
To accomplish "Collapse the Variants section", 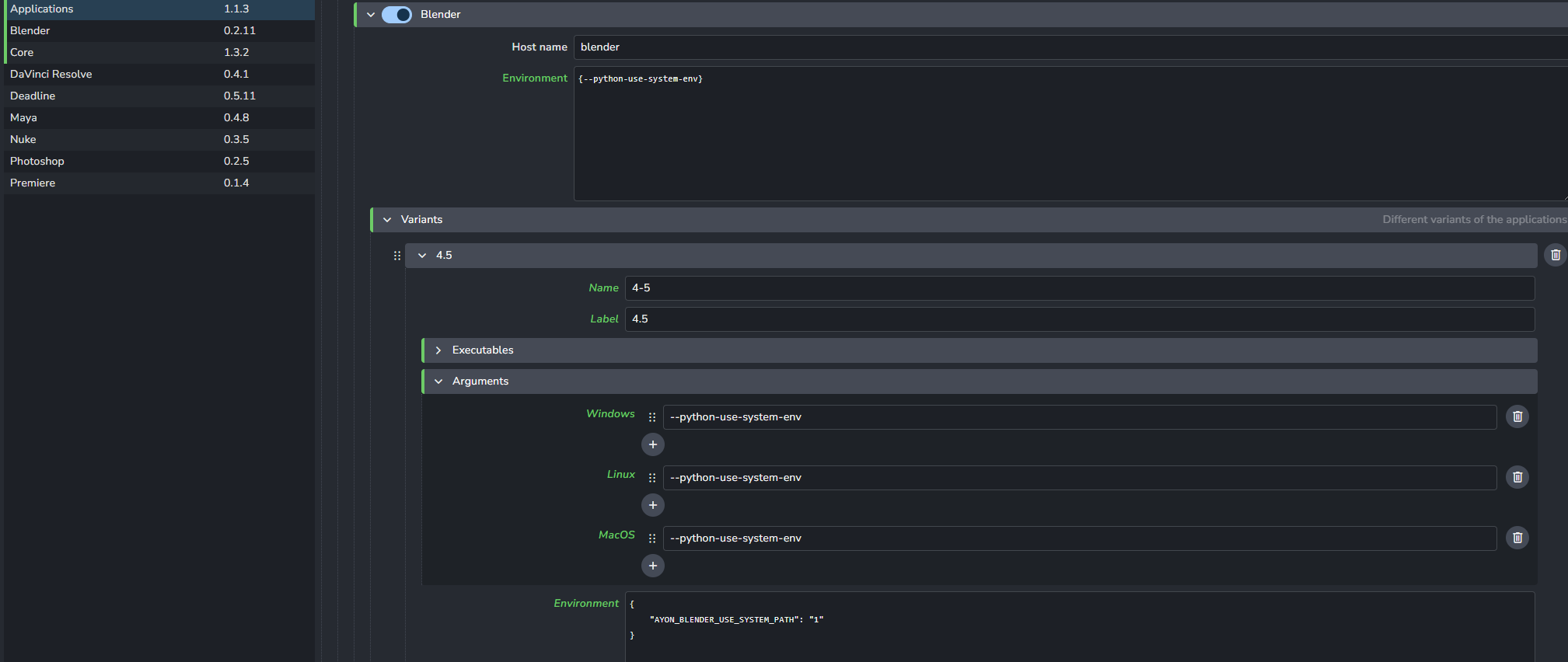I will (x=387, y=220).
